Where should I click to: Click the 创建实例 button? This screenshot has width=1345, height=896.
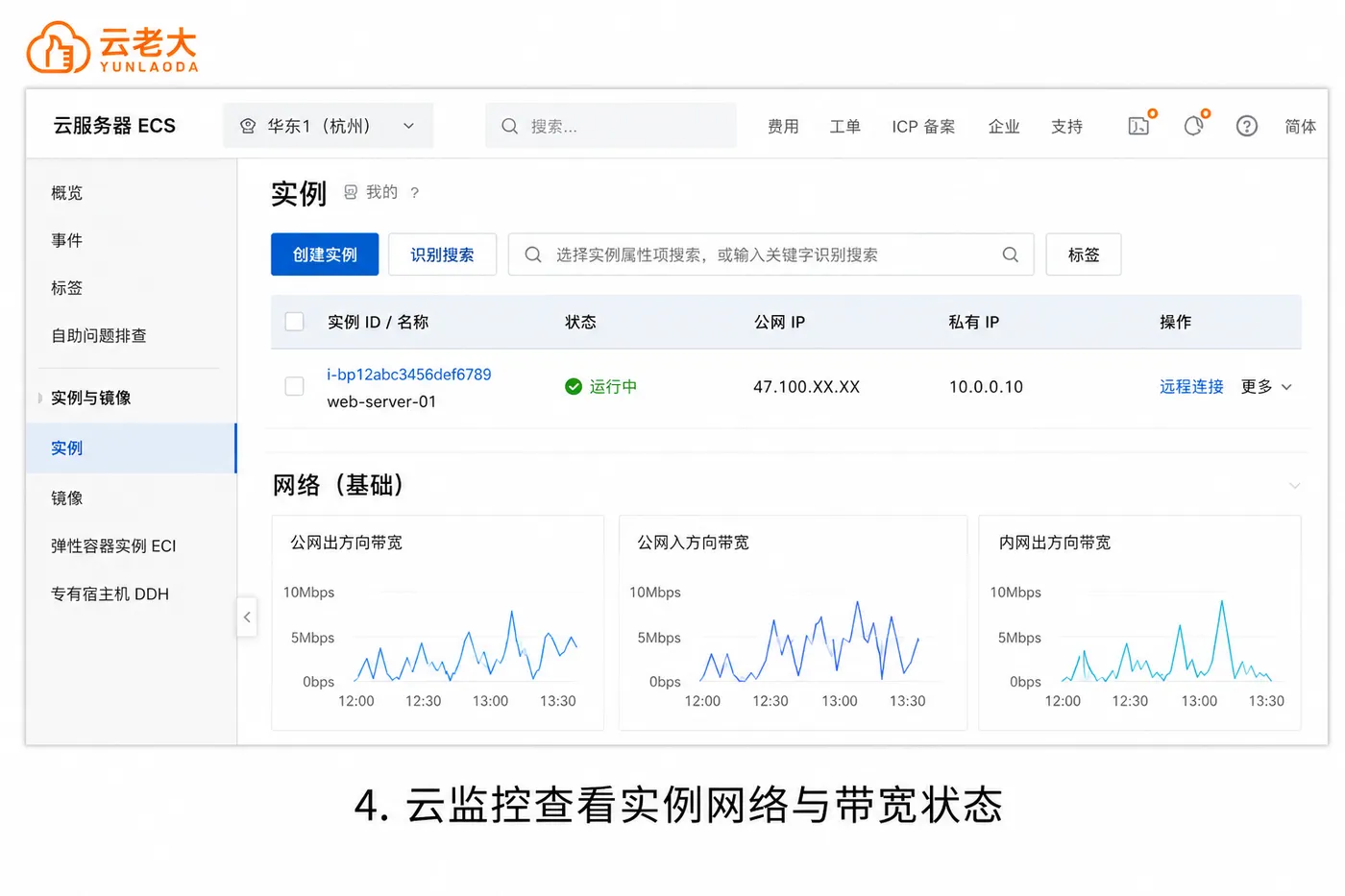tap(325, 254)
